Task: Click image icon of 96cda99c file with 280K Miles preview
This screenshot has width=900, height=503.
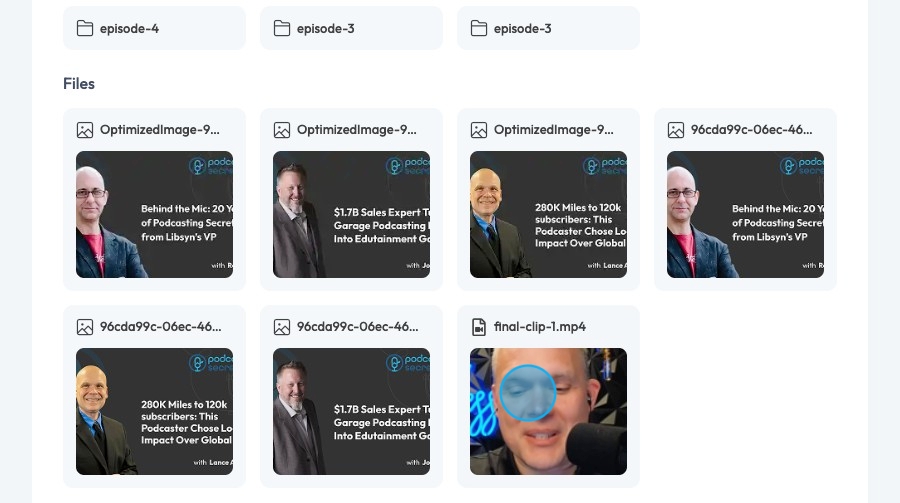Action: pos(85,327)
